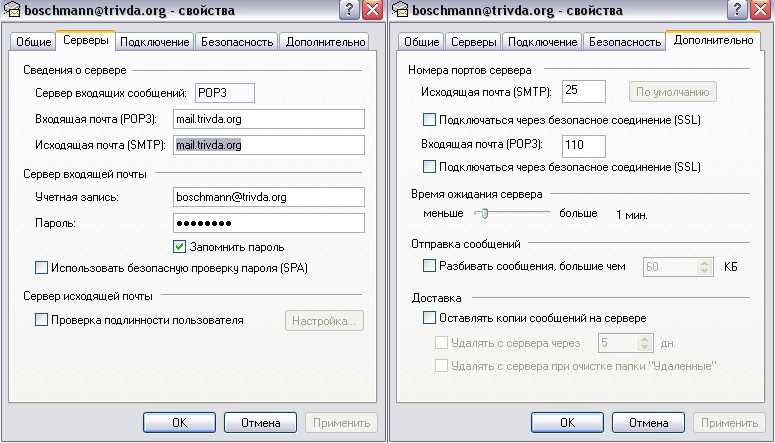Screen dimensions: 775x443
Task: Click Отмена in the right window
Action: tap(649, 422)
